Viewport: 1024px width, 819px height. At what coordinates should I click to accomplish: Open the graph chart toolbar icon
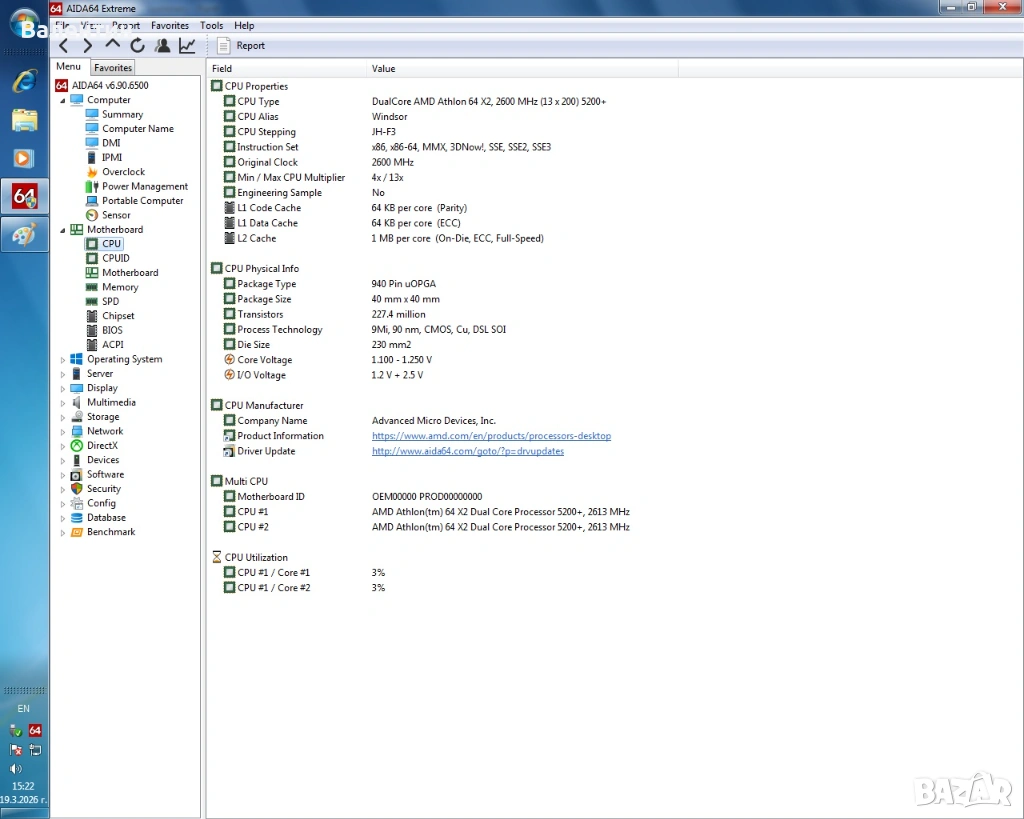[x=187, y=46]
